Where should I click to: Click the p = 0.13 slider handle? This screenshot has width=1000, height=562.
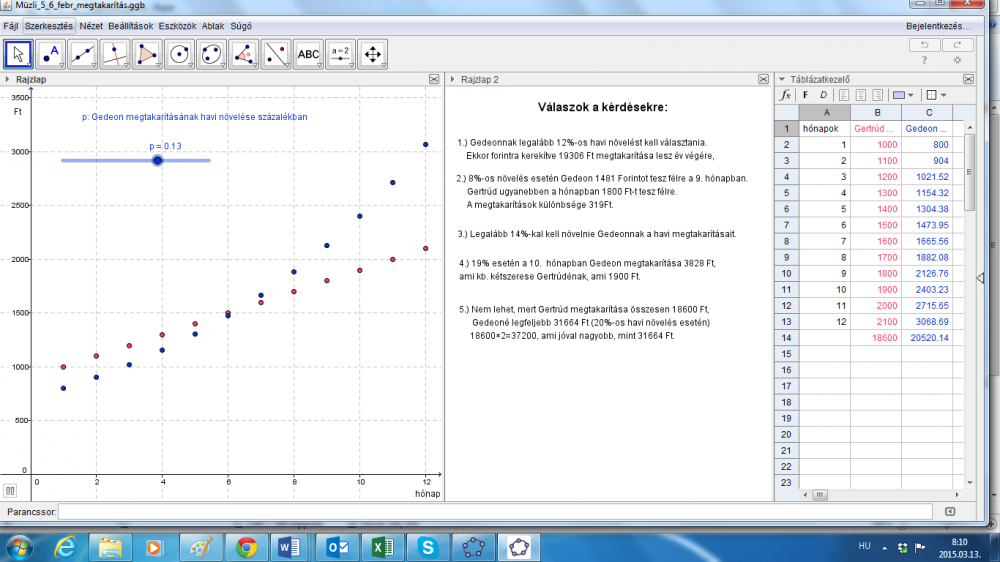(x=157, y=160)
